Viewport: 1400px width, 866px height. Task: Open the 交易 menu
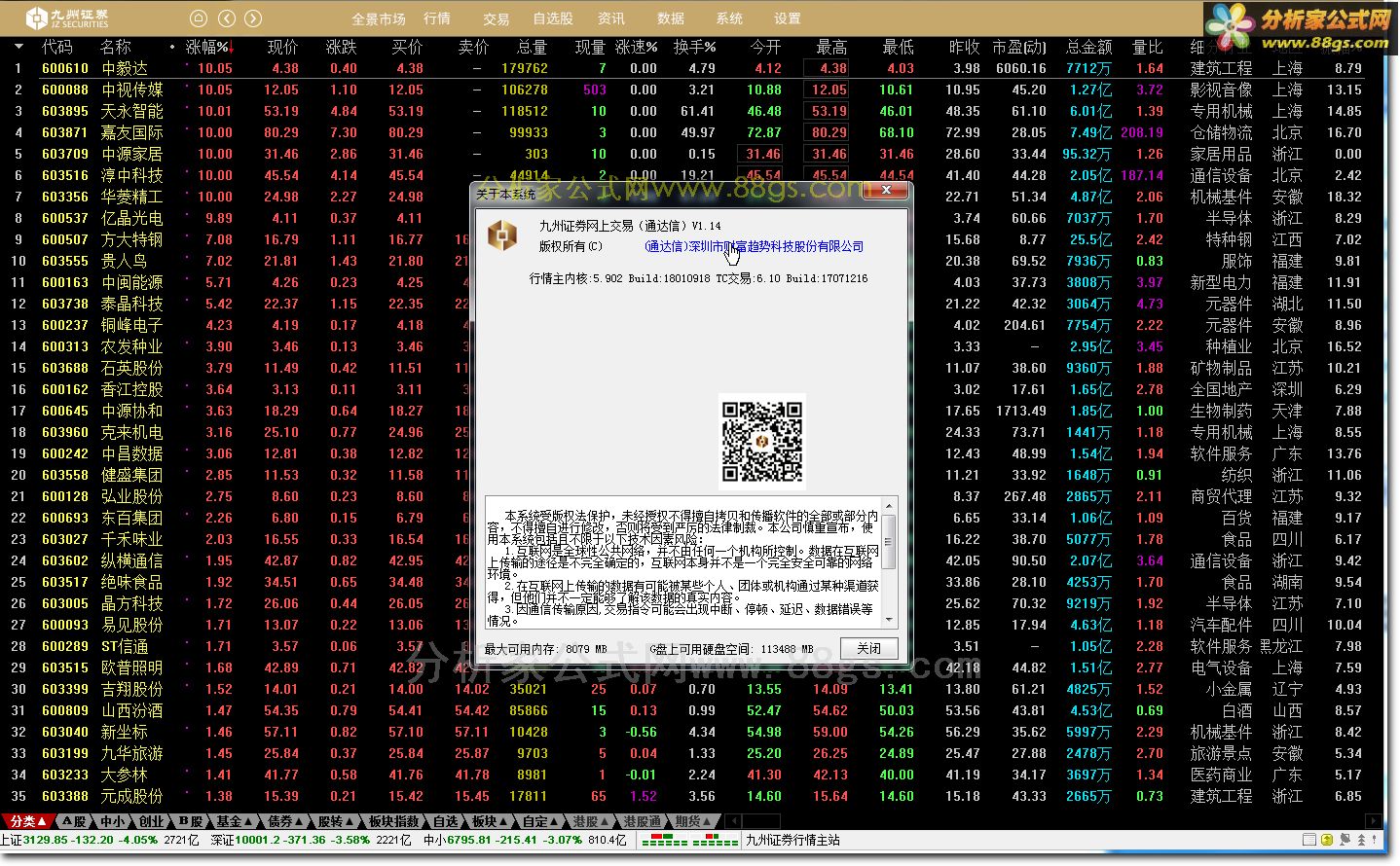pos(496,18)
